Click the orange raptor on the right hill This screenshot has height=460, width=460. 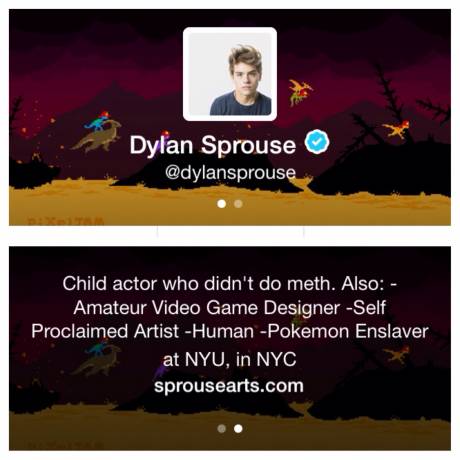click(x=396, y=129)
